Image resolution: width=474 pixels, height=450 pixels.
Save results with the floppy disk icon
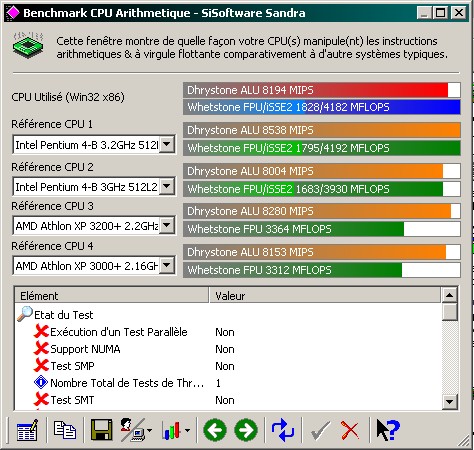pyautogui.click(x=102, y=430)
